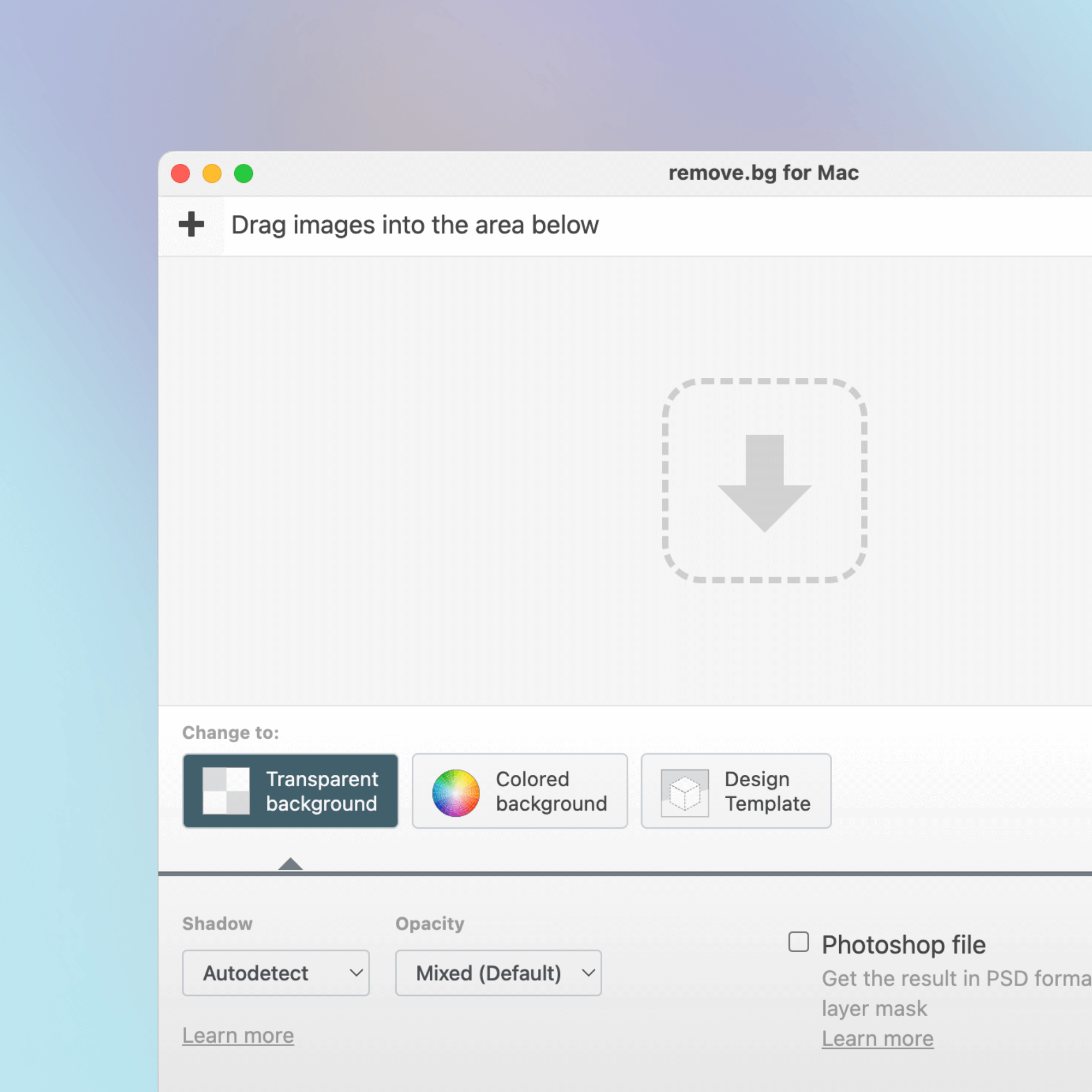The height and width of the screenshot is (1092, 1092).
Task: Click the red close window button
Action: coord(180,173)
